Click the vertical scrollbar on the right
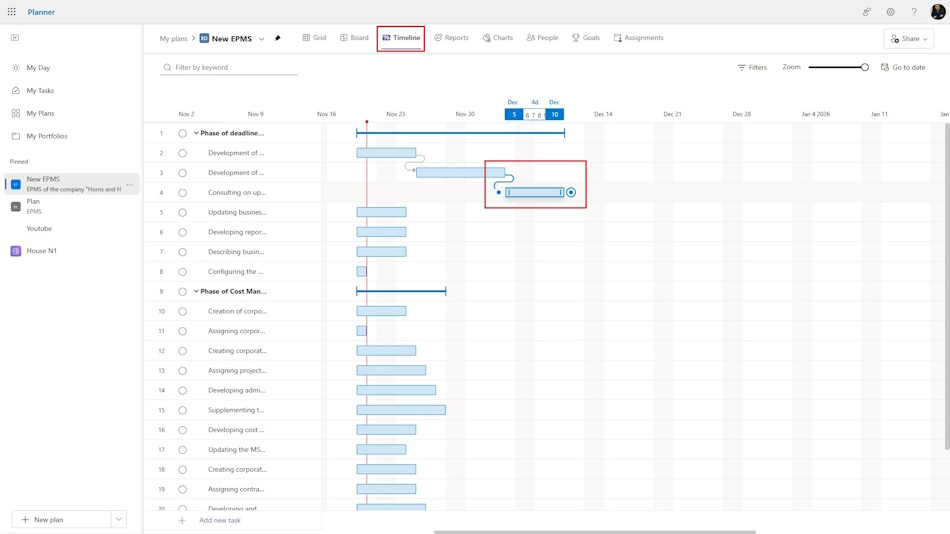This screenshot has height=534, width=950. pos(947,286)
